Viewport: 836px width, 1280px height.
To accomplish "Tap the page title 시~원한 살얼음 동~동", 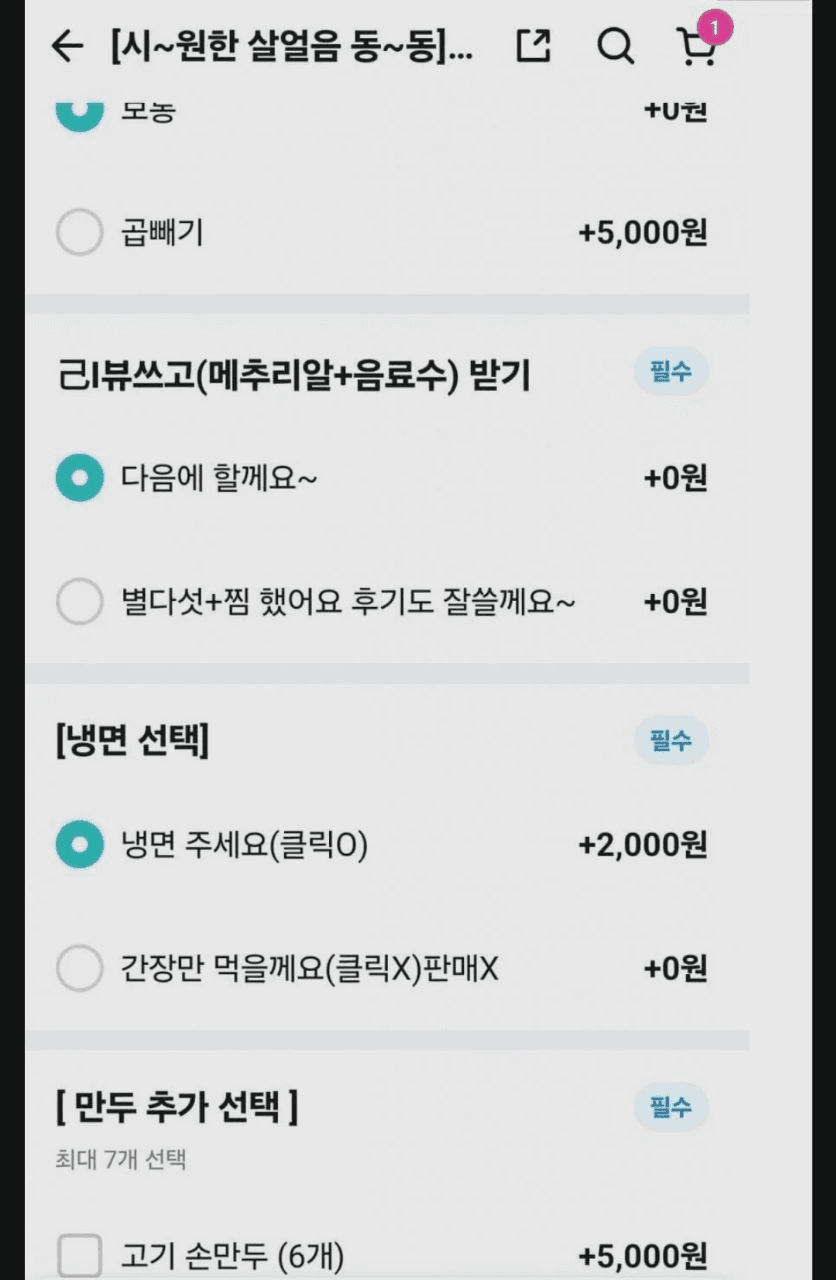I will 292,47.
